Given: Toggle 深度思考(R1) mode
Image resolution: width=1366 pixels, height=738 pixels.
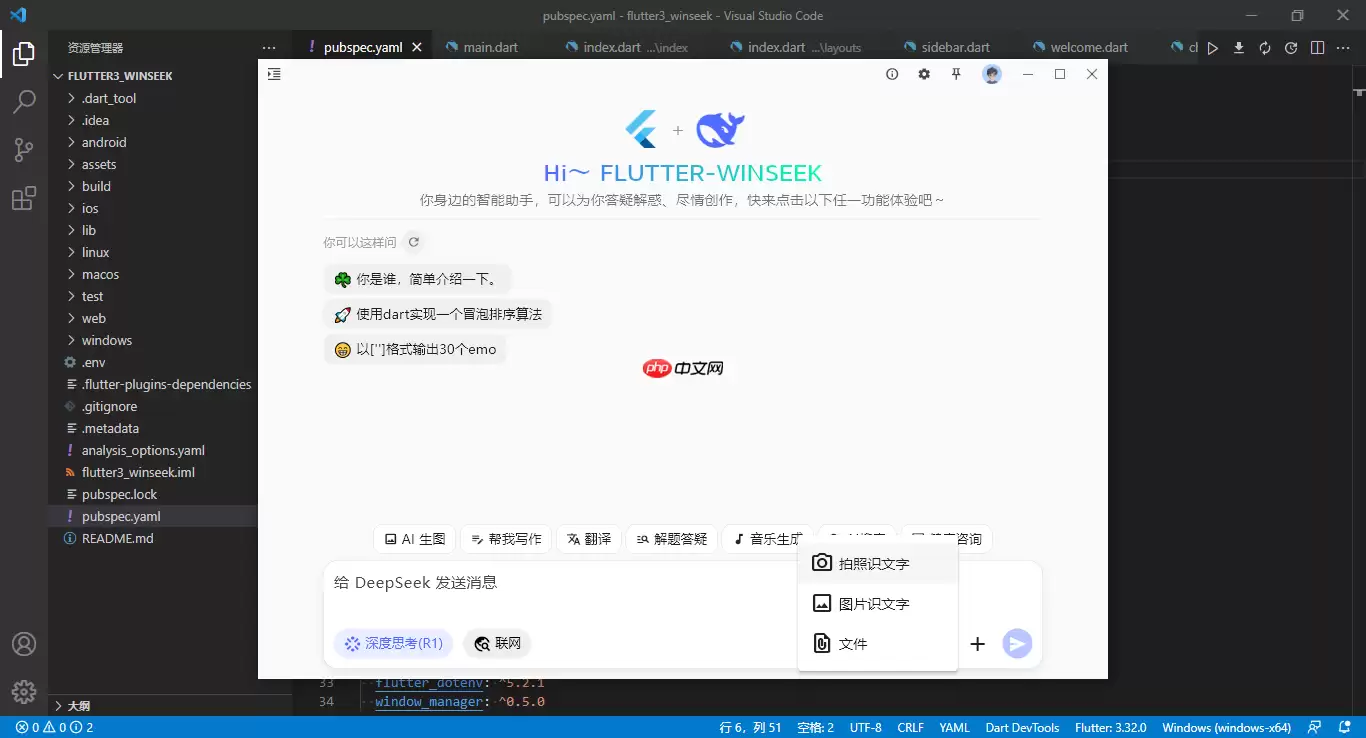Looking at the screenshot, I should click(393, 643).
